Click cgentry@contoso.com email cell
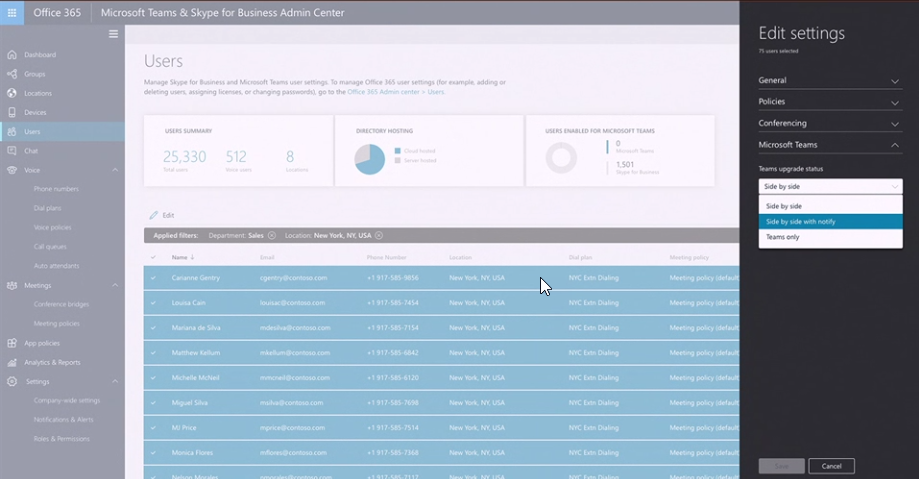 (294, 278)
